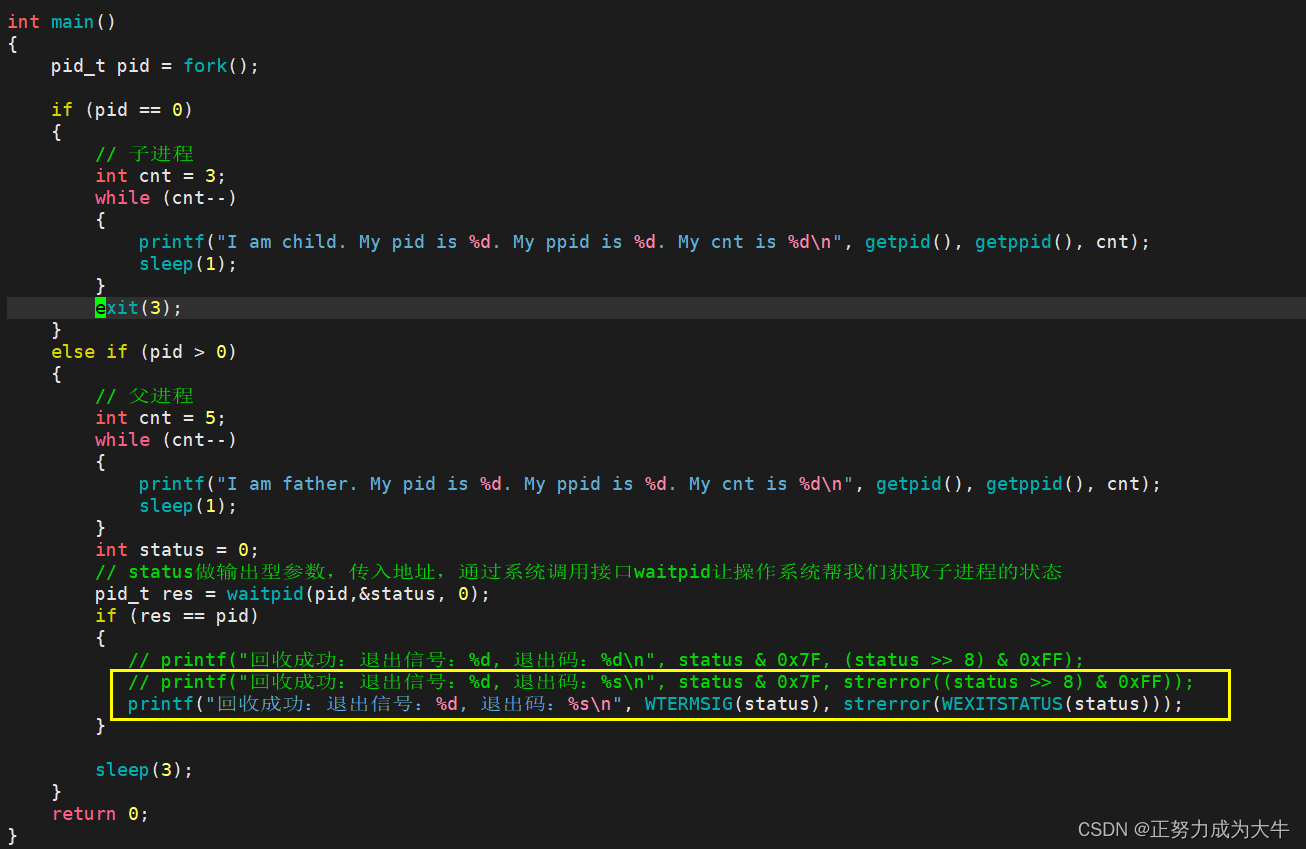This screenshot has height=849, width=1306.
Task: Click the 'int status = 0;' line
Action: coord(177,549)
